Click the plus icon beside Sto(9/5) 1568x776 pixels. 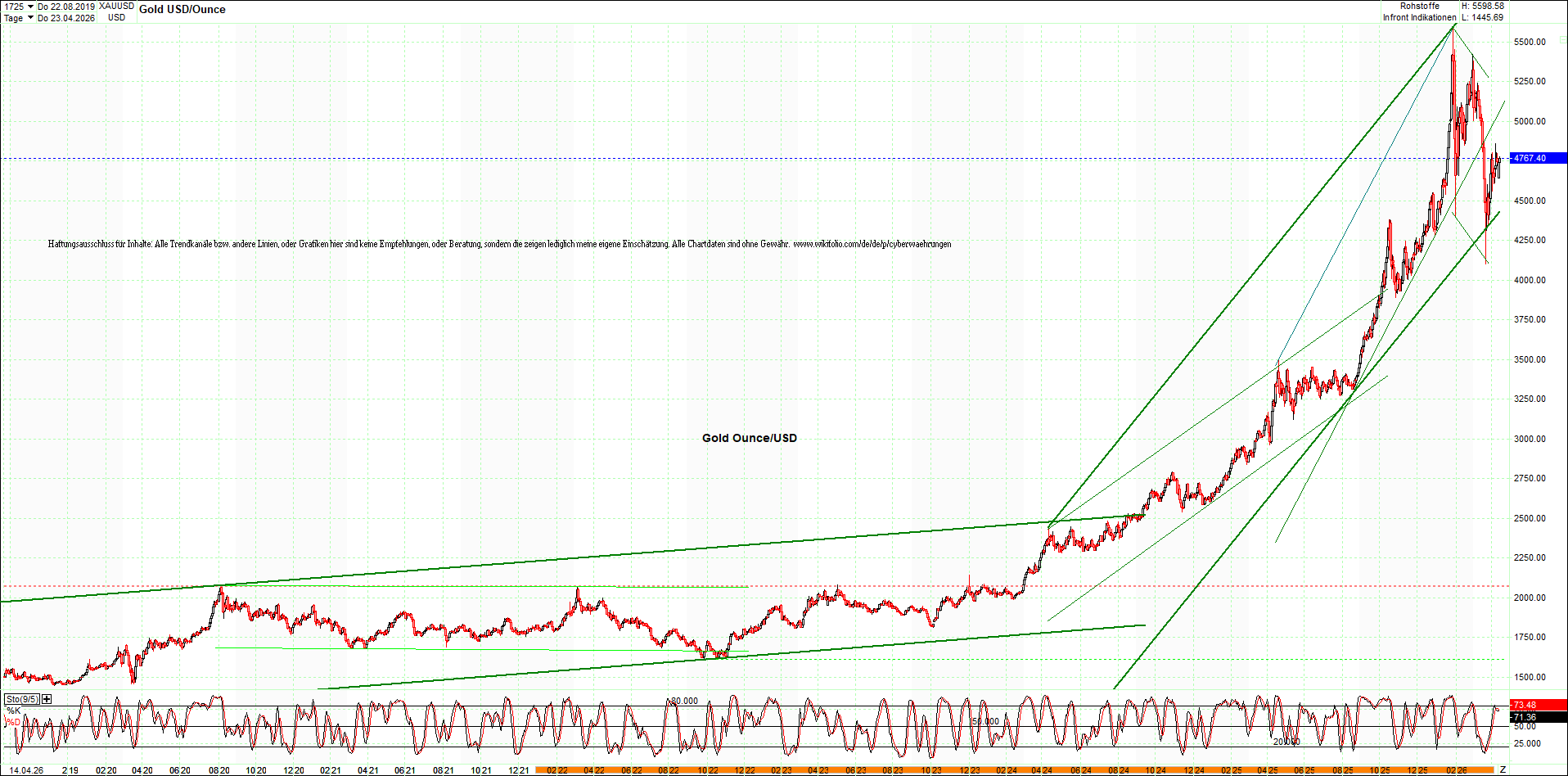coord(47,699)
